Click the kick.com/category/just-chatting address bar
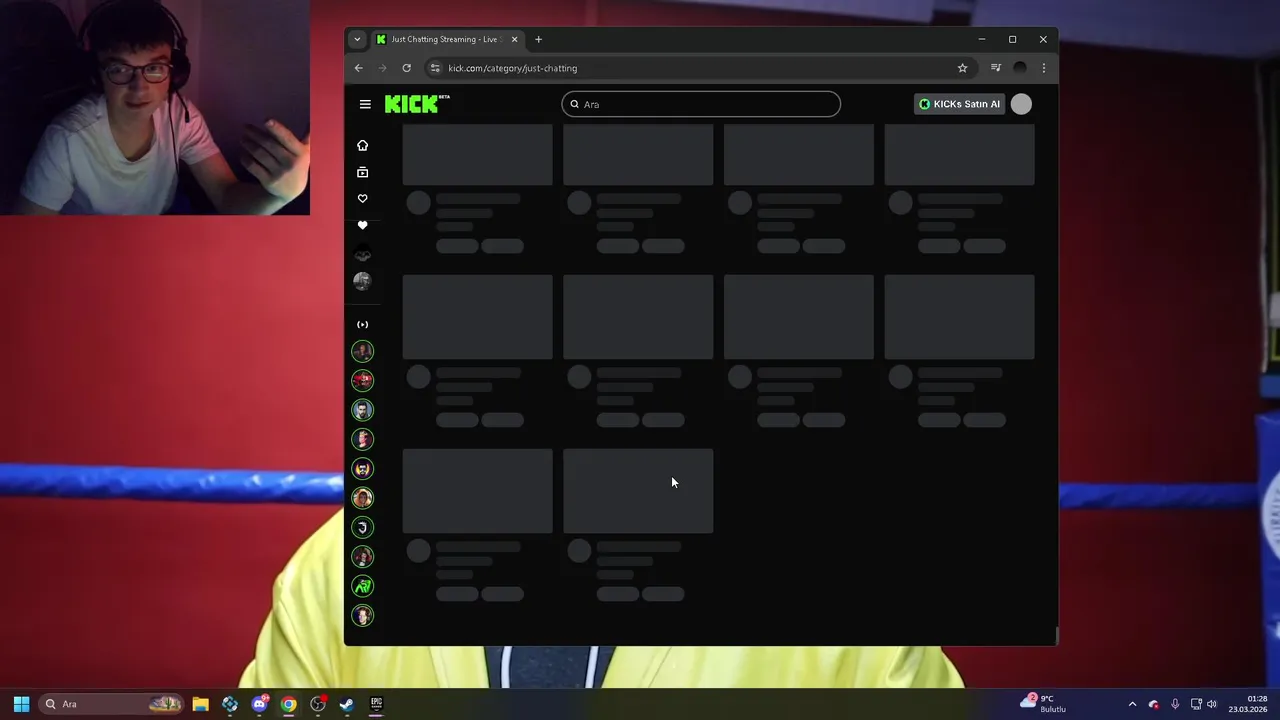 point(700,68)
